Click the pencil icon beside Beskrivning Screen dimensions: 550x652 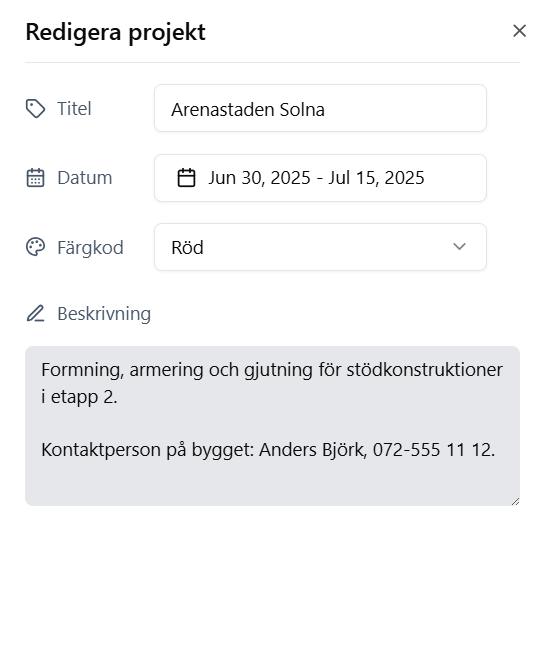(x=35, y=314)
